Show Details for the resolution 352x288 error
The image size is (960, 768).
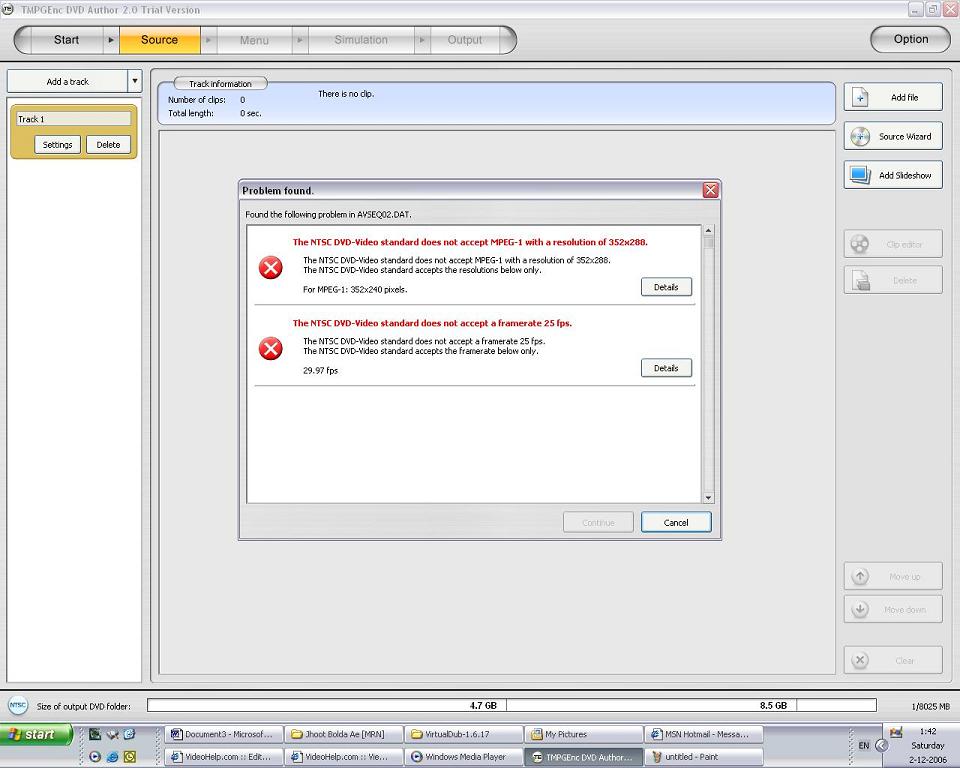pyautogui.click(x=666, y=287)
